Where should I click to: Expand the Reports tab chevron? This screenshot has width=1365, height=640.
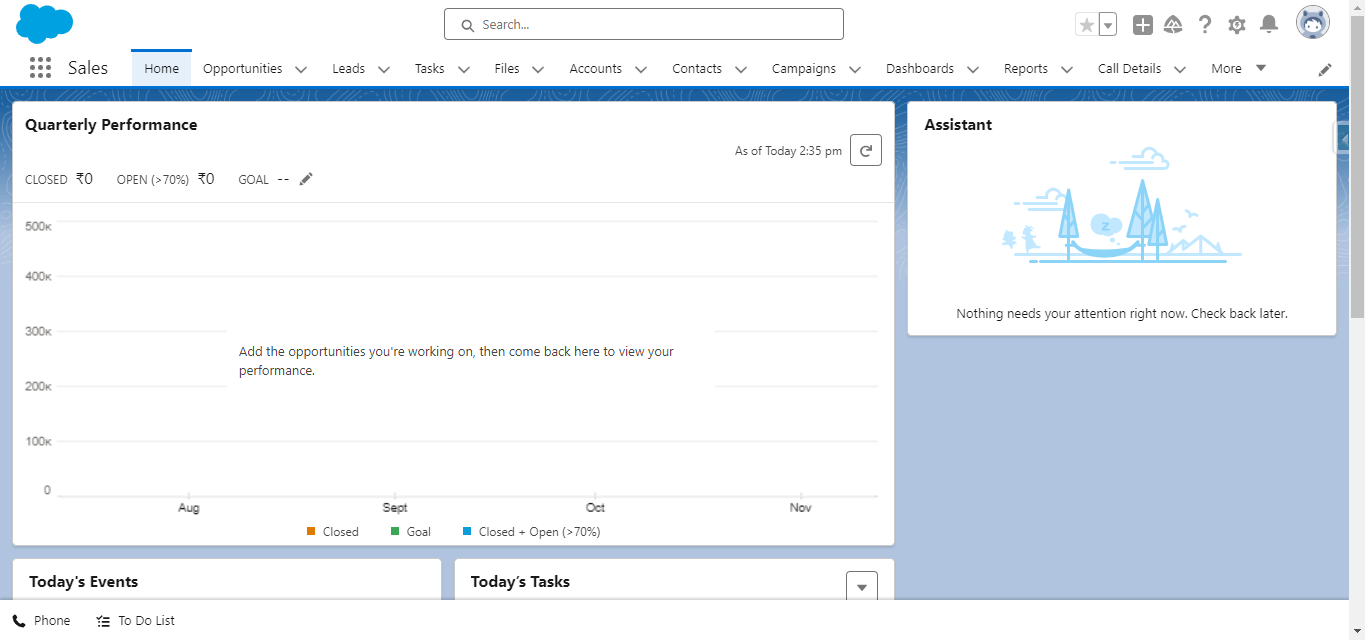[x=1067, y=70]
